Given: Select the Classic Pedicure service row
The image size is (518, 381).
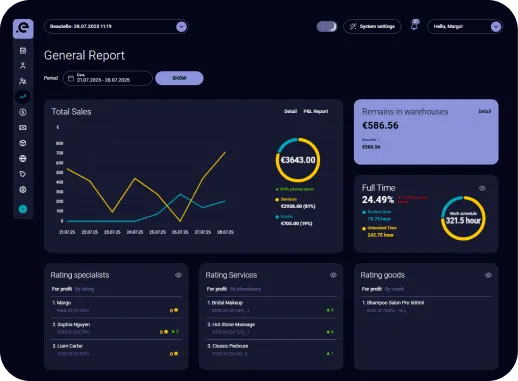Looking at the screenshot, I should click(x=271, y=350).
